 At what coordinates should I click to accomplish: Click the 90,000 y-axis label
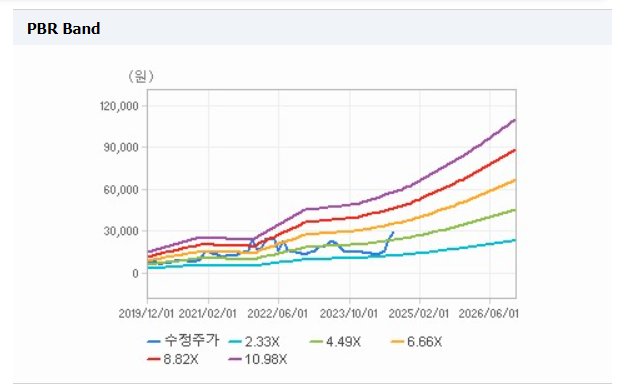pyautogui.click(x=121, y=148)
